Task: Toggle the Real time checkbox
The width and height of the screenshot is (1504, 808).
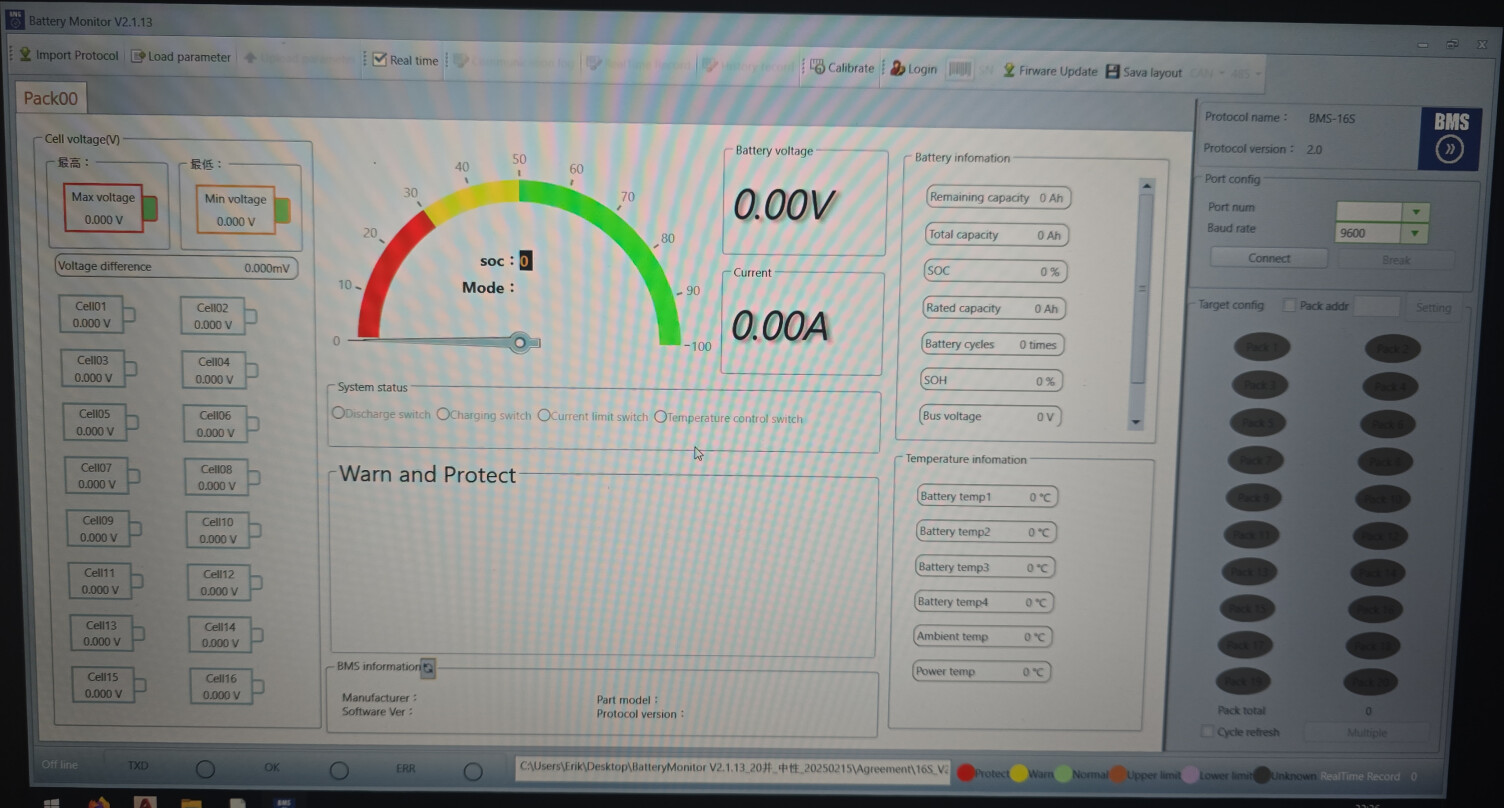Action: pos(379,60)
